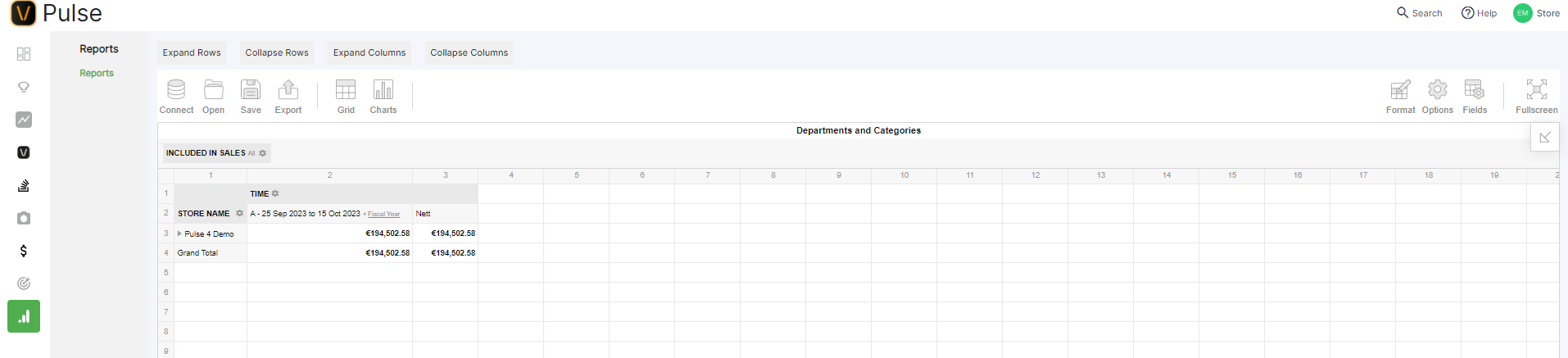The image size is (1568, 358).
Task: Click the Fiscal Year link
Action: pyautogui.click(x=383, y=214)
